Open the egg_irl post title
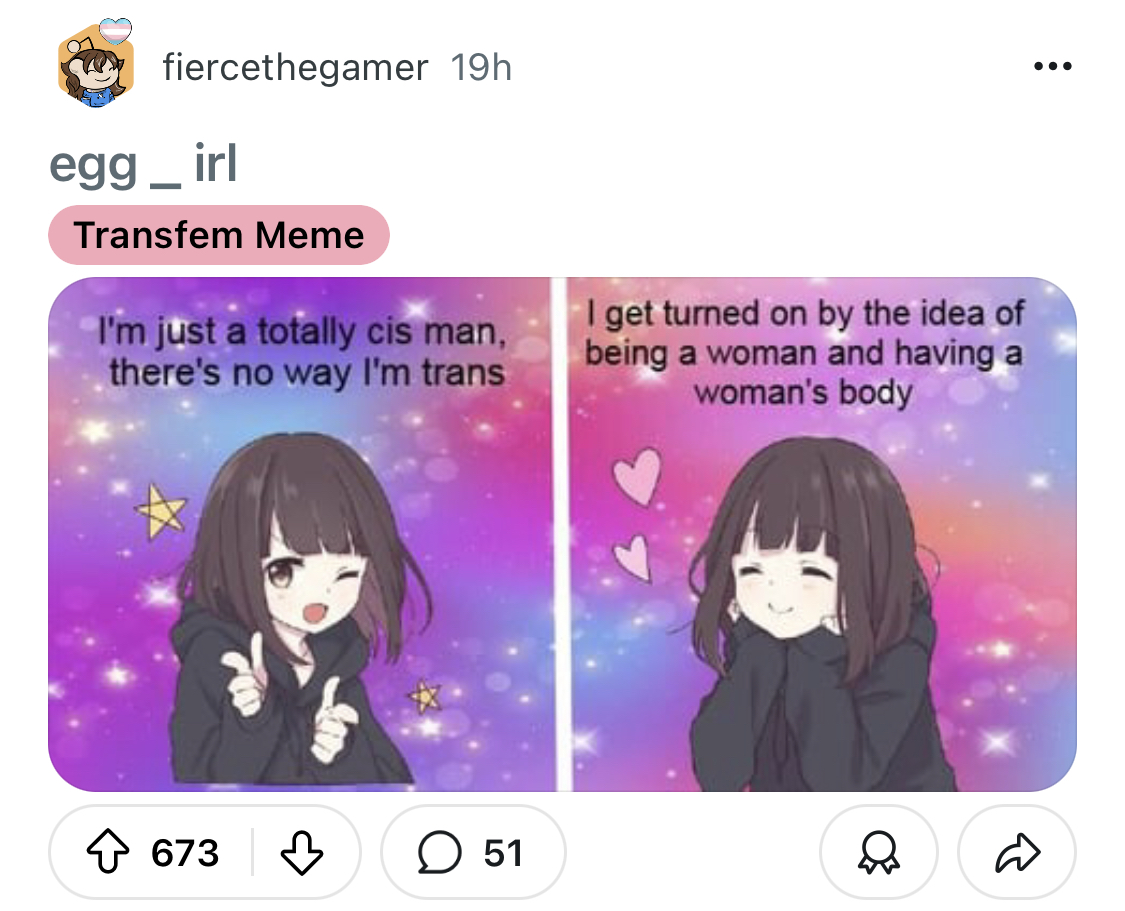The height and width of the screenshot is (911, 1125). [143, 165]
